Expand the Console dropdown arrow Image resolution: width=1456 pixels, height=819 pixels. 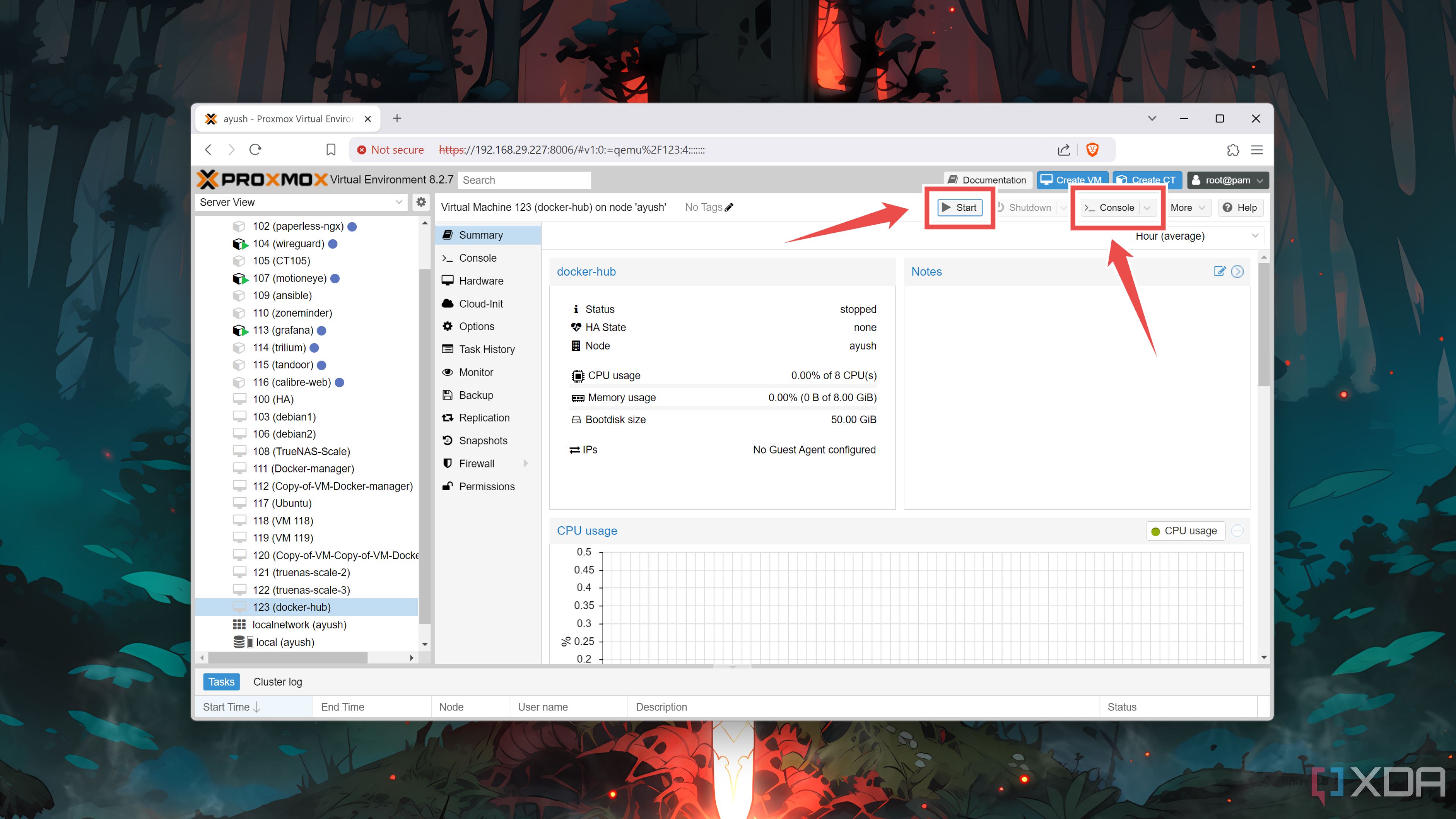tap(1147, 207)
